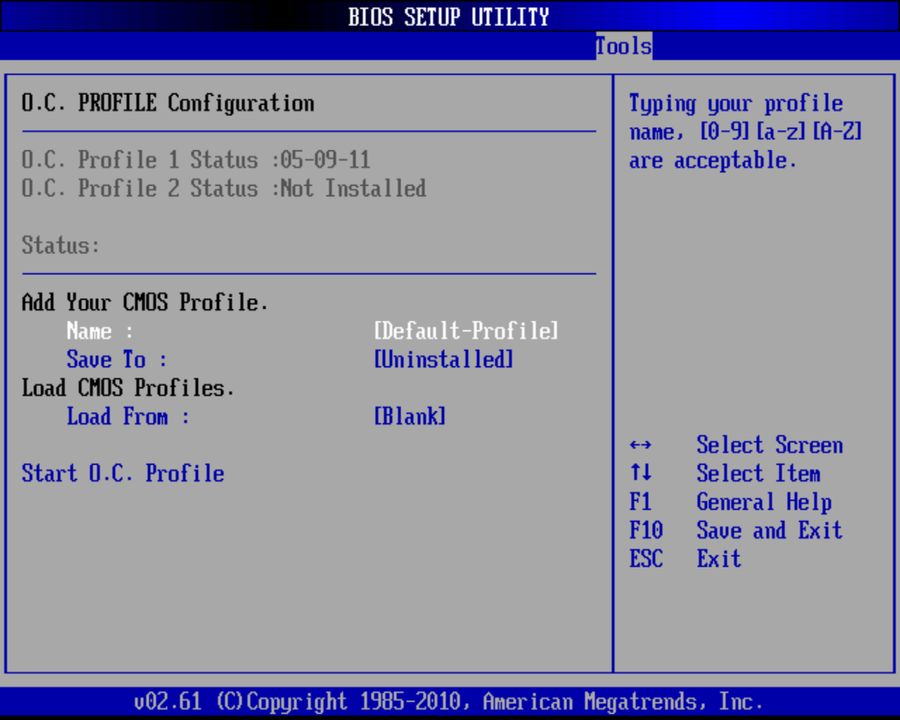Click the BIOS SETUP UTILITY title bar
The height and width of the screenshot is (720, 900).
(x=449, y=16)
